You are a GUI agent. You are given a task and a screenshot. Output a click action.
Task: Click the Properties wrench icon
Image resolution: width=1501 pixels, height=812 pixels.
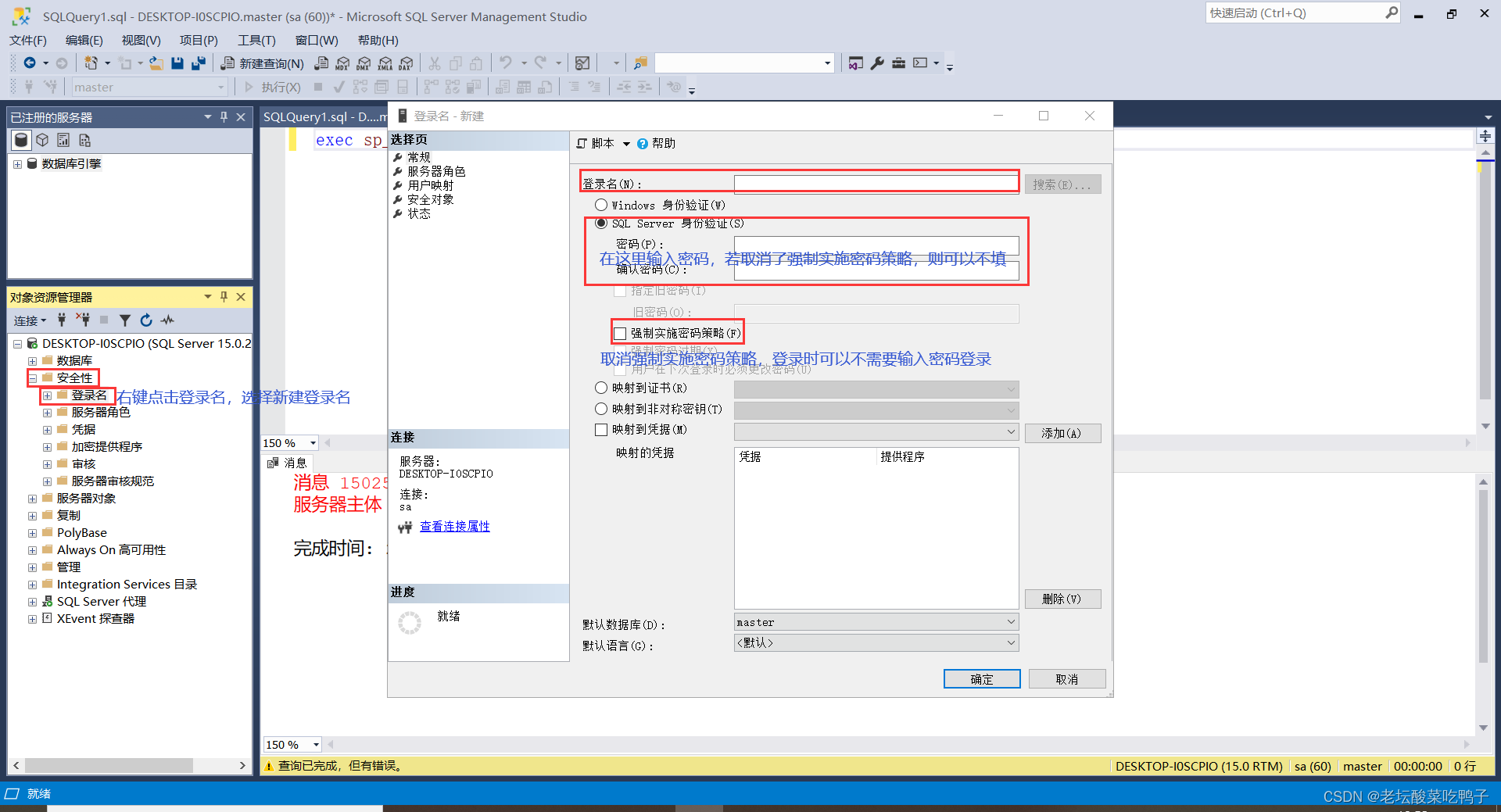877,63
